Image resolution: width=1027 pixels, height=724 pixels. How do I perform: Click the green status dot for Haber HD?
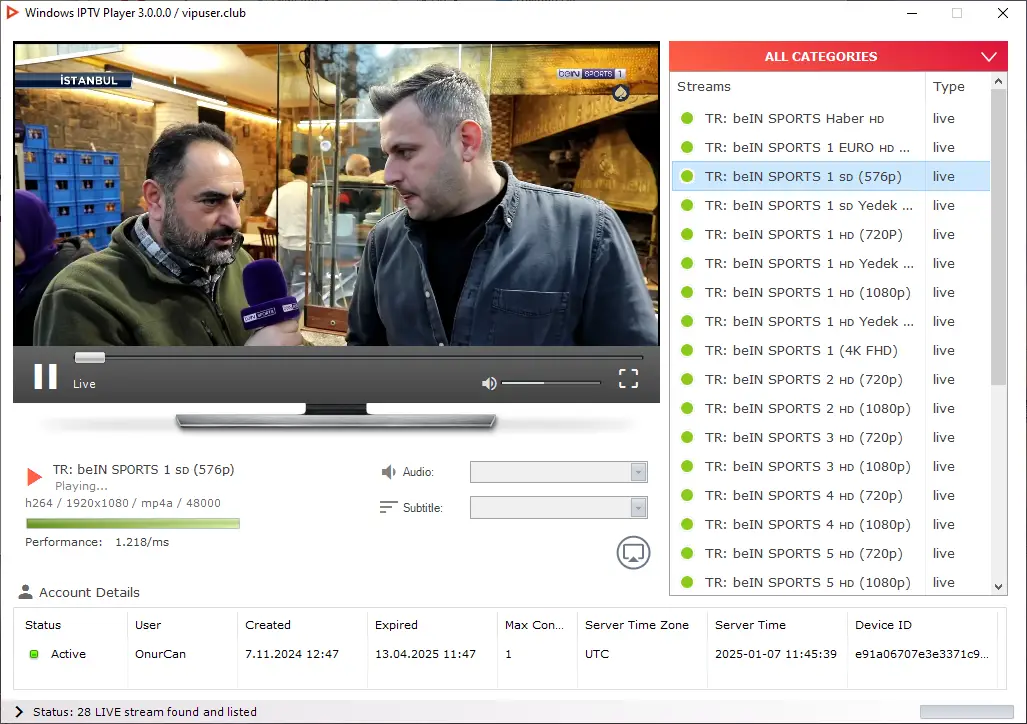coord(687,119)
